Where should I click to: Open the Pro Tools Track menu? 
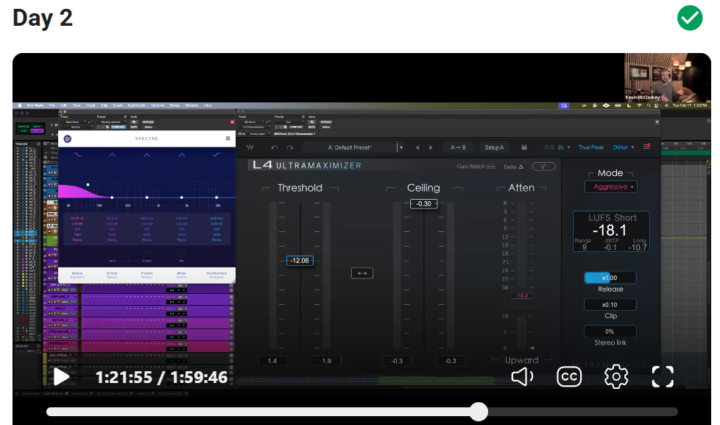(x=91, y=106)
